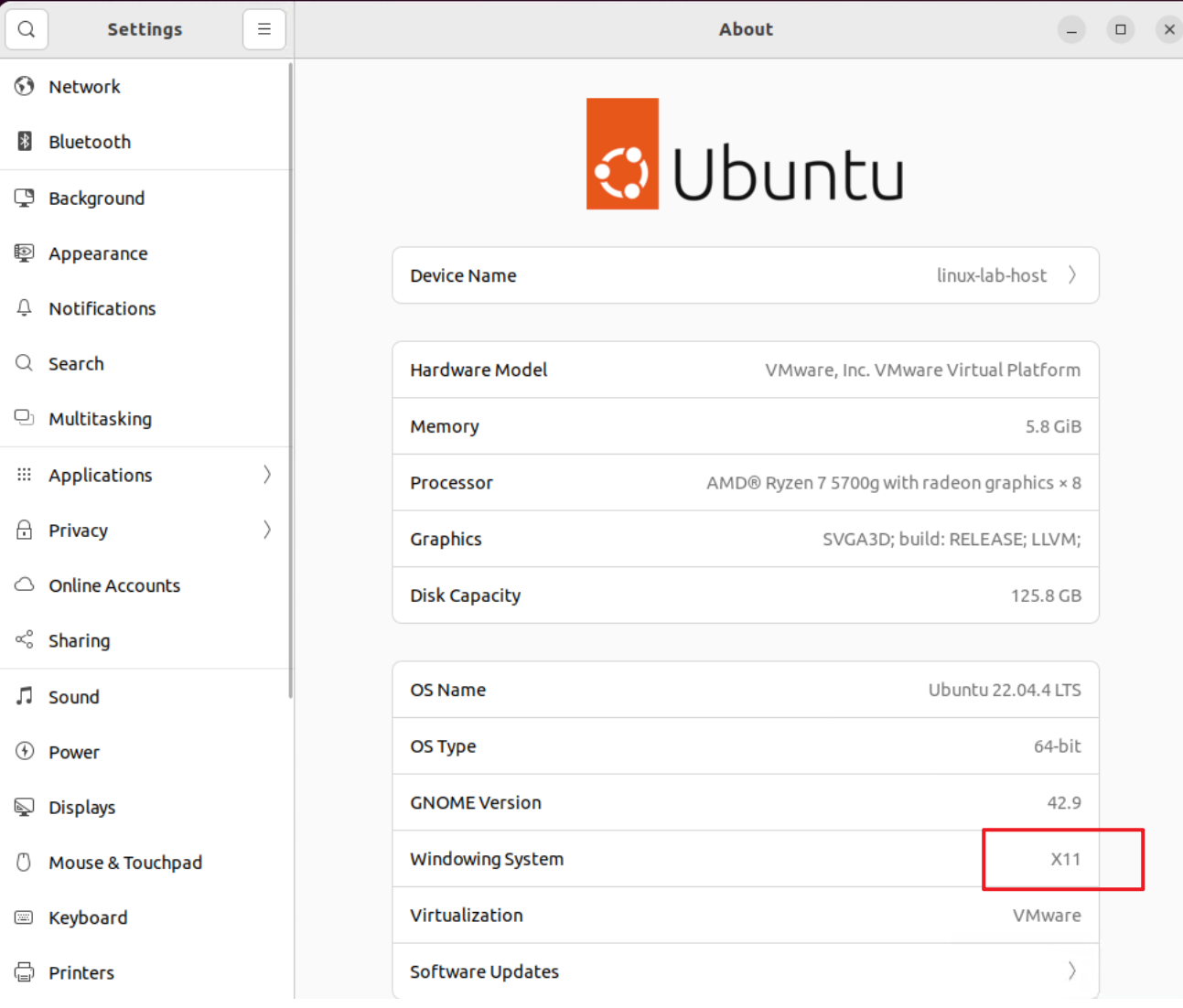This screenshot has width=1183, height=1008.
Task: Click the Ubuntu logo image
Action: (x=745, y=154)
